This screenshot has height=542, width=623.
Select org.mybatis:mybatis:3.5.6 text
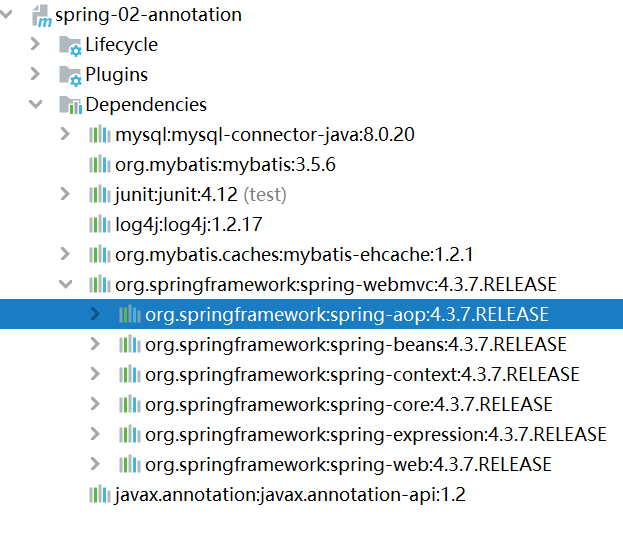(225, 165)
